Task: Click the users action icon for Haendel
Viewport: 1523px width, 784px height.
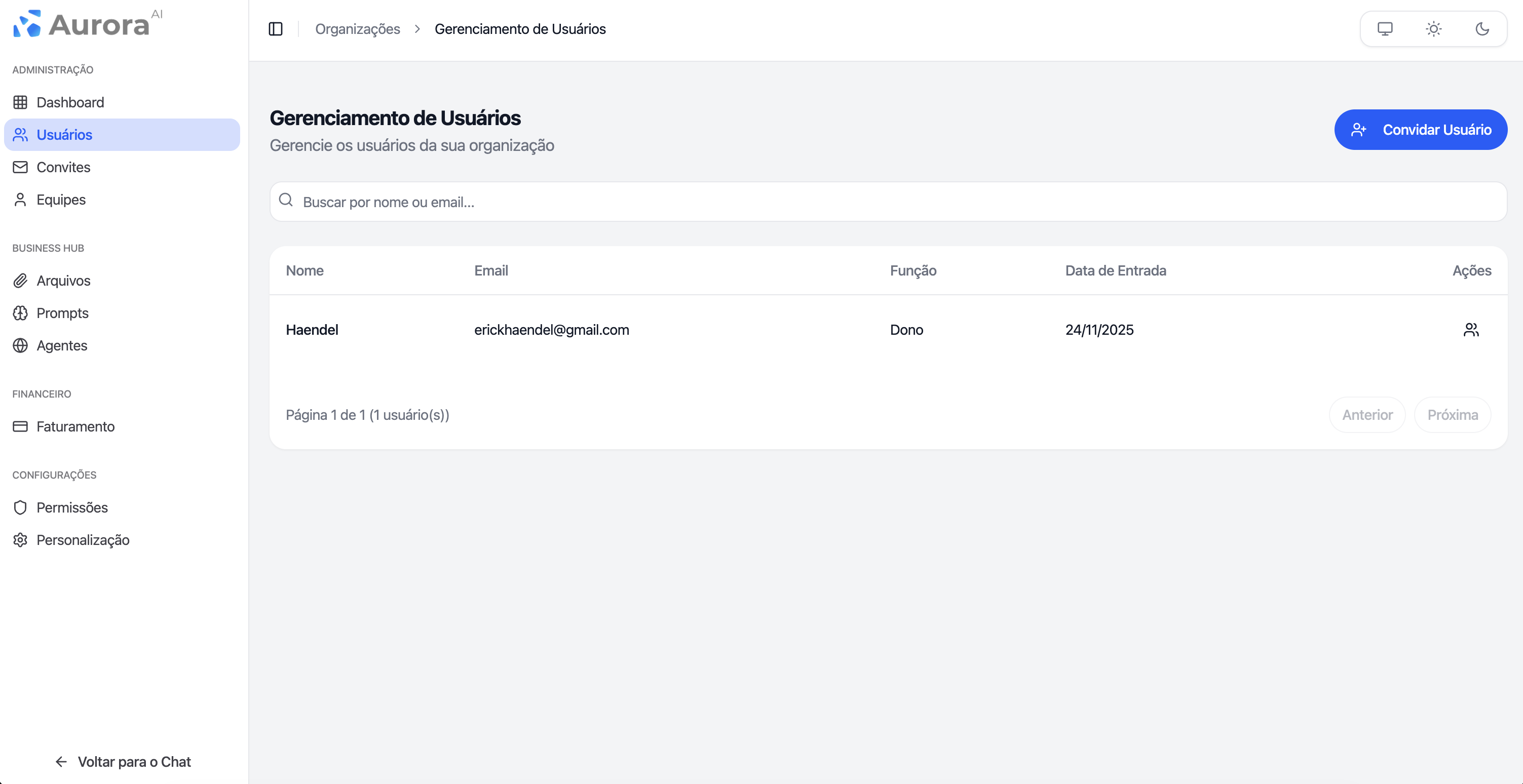Action: pos(1471,330)
